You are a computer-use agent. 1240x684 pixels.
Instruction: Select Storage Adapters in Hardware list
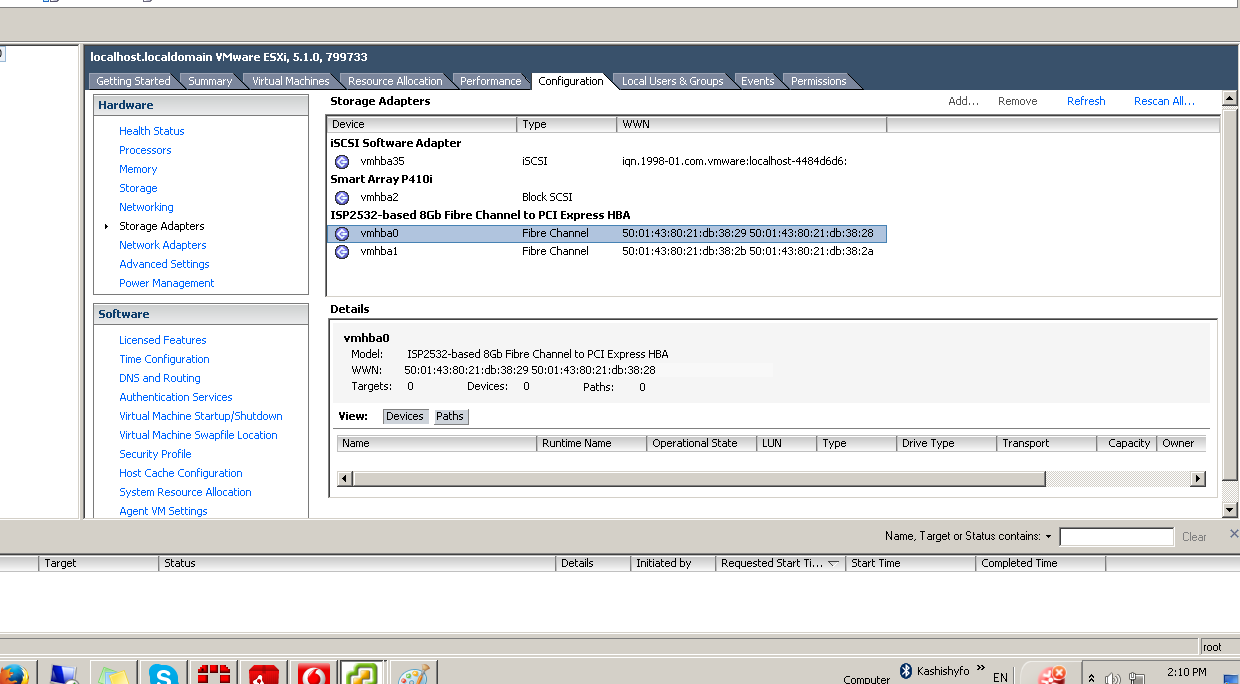161,226
